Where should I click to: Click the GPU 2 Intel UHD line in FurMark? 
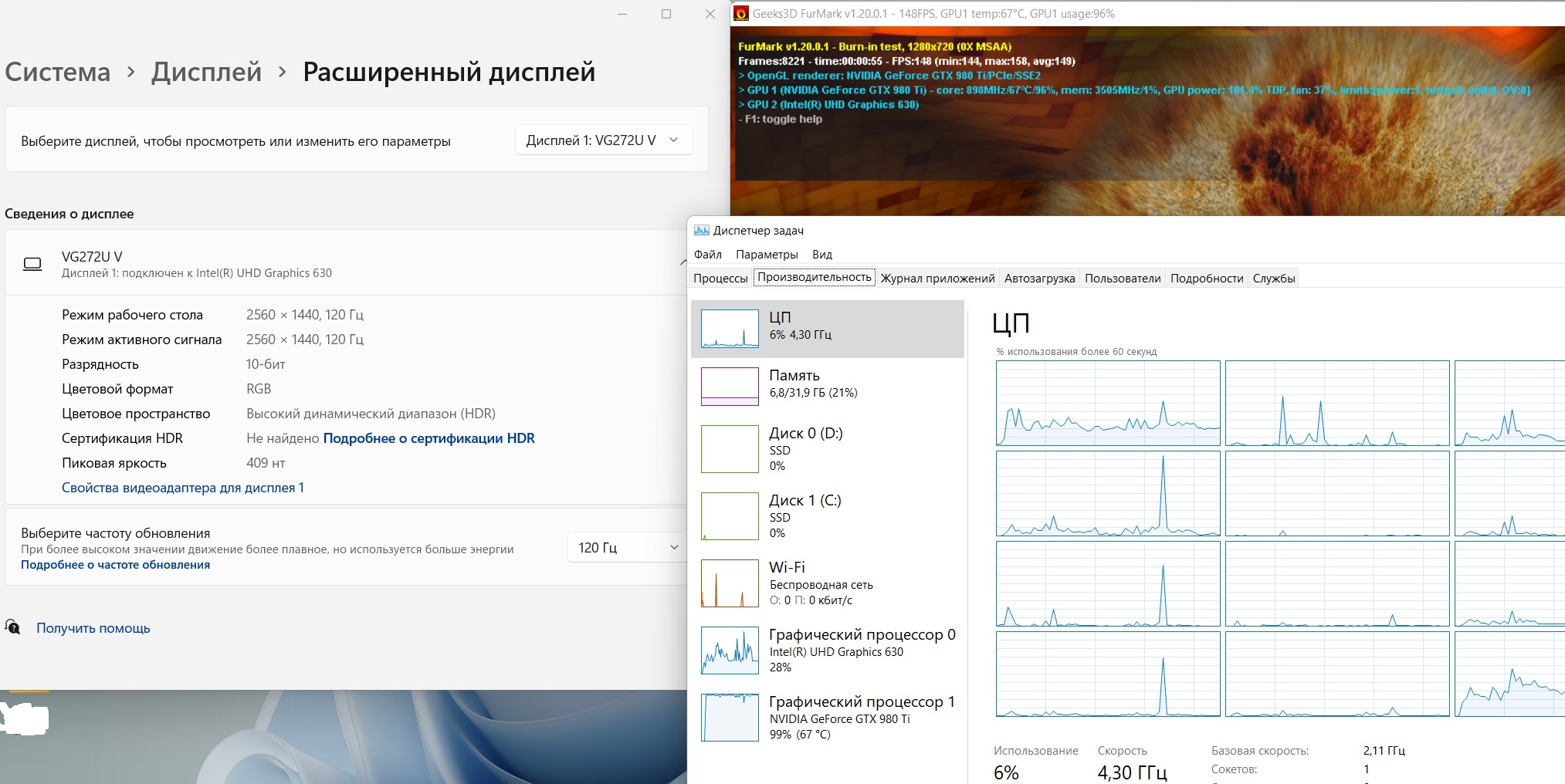click(828, 104)
